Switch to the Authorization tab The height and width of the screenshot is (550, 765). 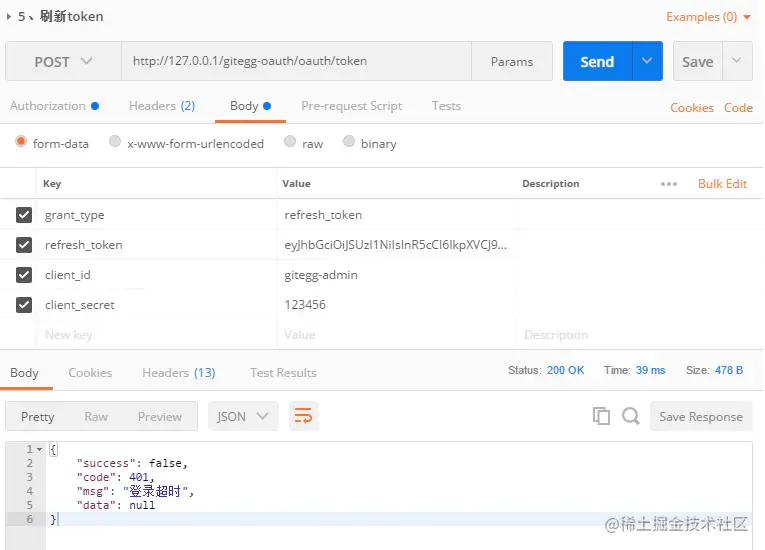(x=54, y=106)
